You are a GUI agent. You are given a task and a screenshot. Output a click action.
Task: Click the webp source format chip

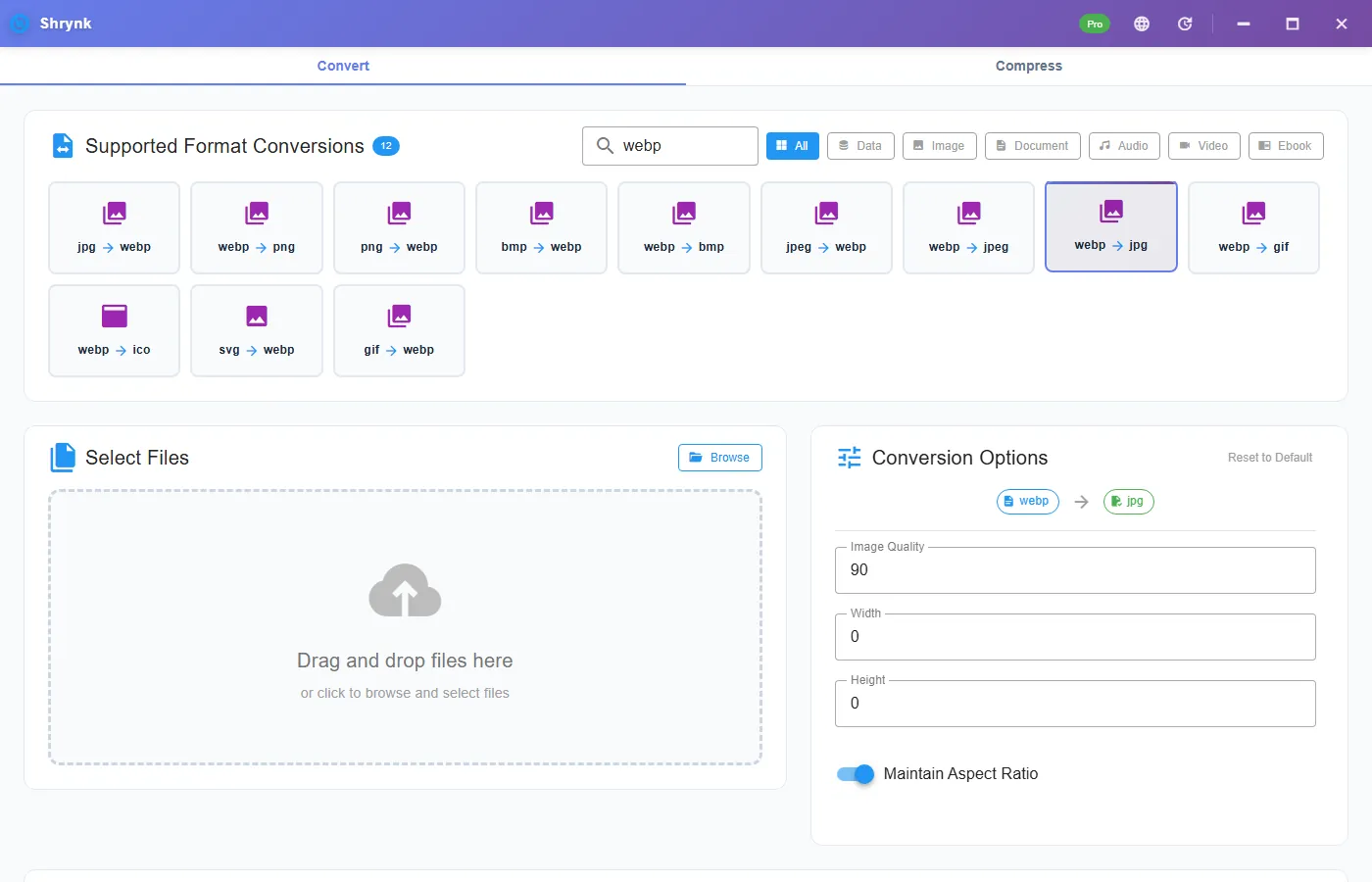tap(1028, 502)
